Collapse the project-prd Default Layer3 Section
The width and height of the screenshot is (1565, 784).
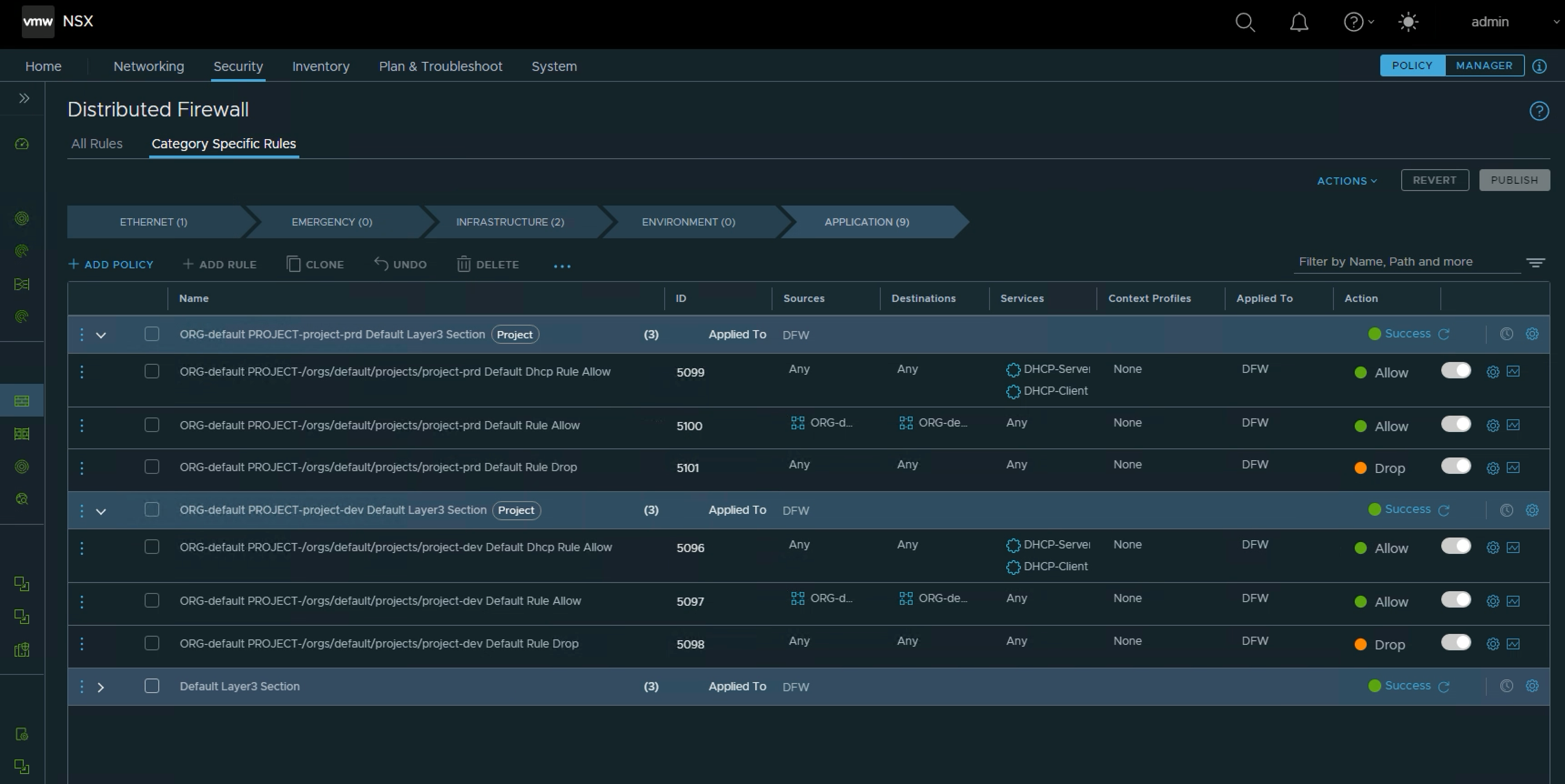point(101,335)
